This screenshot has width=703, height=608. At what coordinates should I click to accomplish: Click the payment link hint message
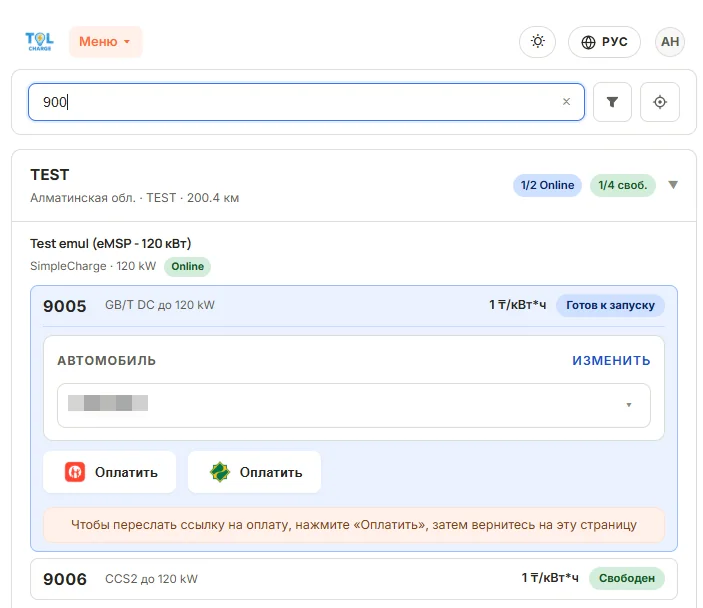point(354,525)
